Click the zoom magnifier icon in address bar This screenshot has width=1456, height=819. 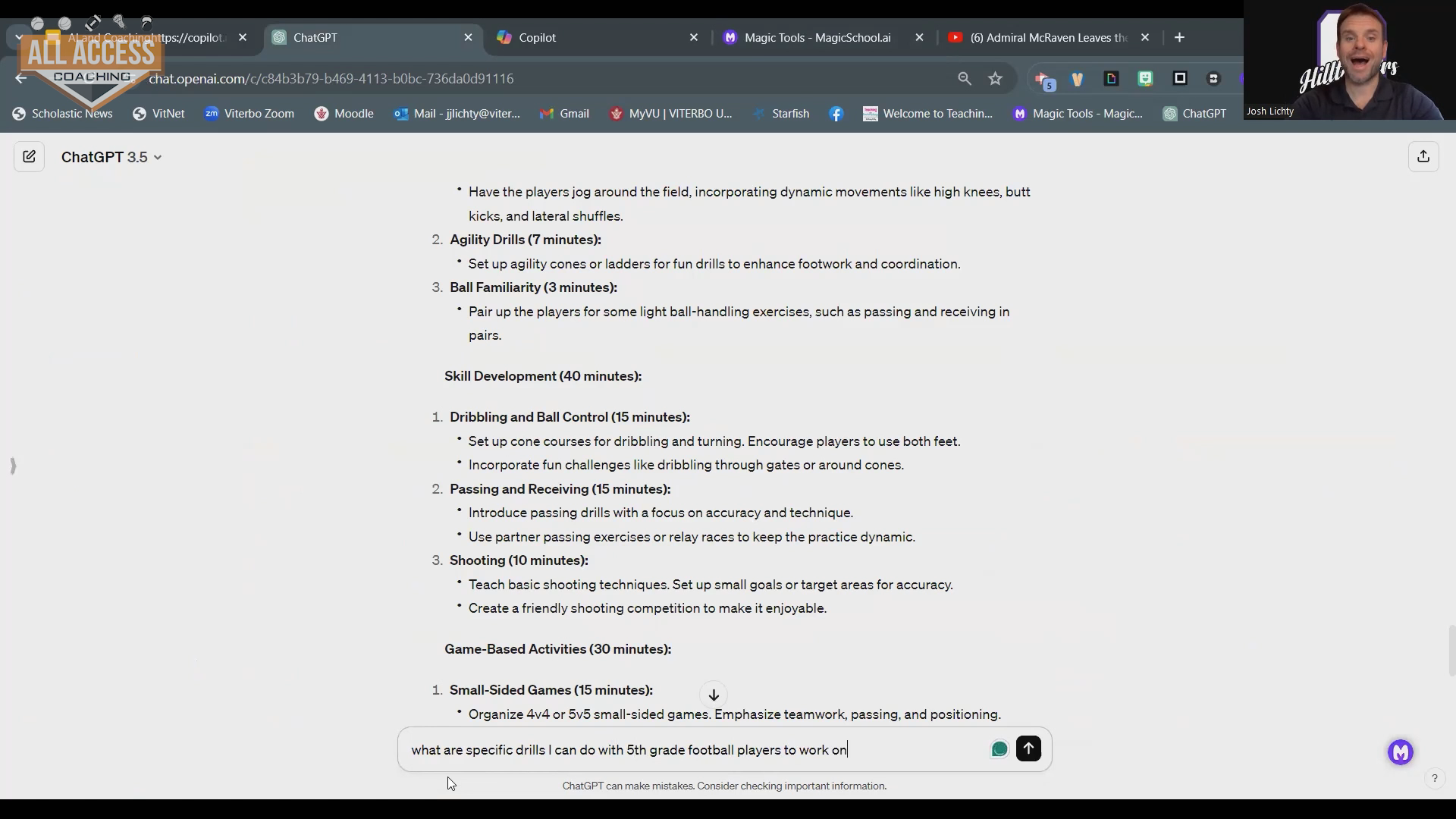pyautogui.click(x=964, y=78)
